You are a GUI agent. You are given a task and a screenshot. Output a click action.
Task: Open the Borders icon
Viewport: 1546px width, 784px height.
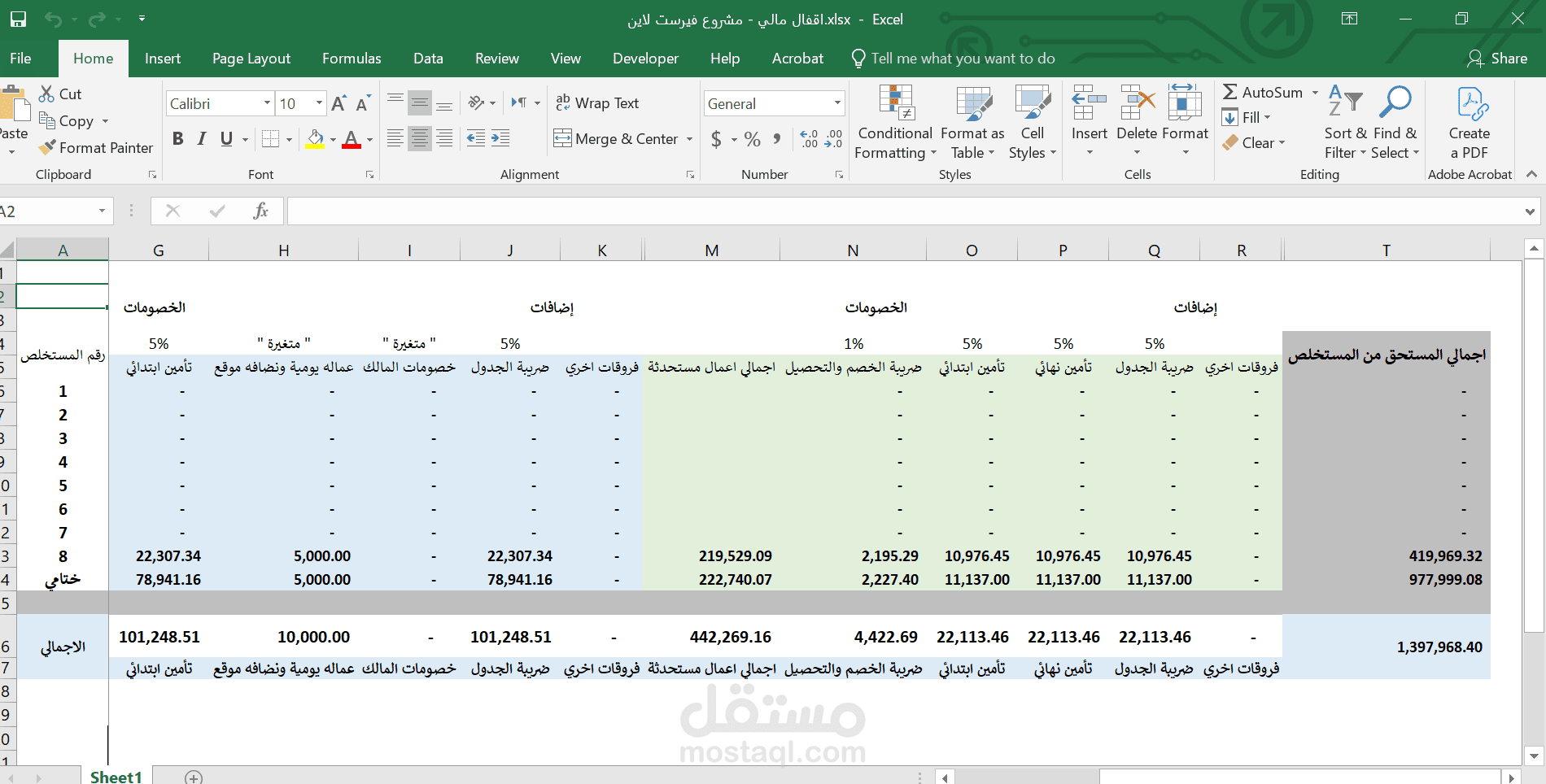(x=270, y=139)
